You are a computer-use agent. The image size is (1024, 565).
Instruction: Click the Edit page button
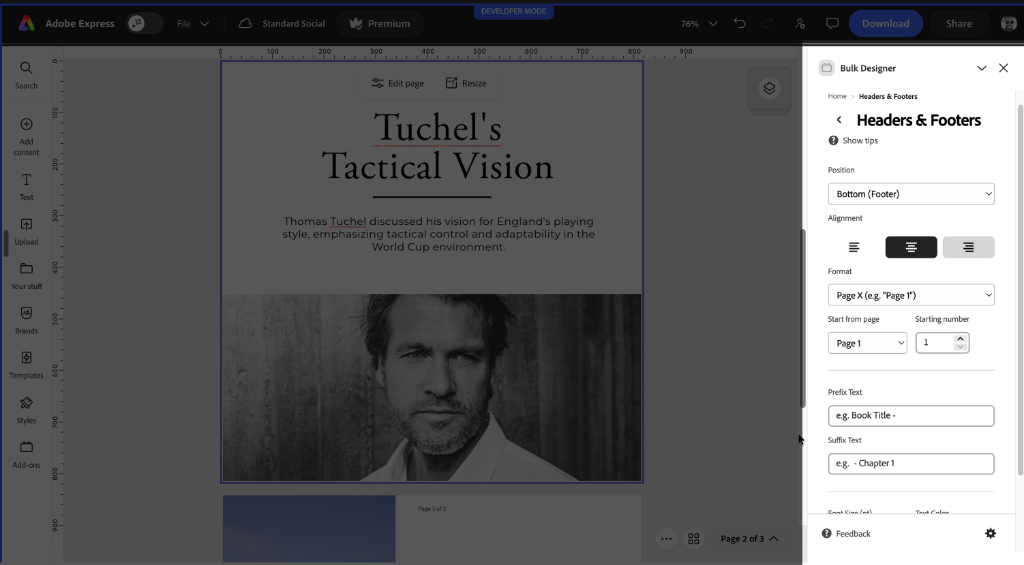pos(398,83)
